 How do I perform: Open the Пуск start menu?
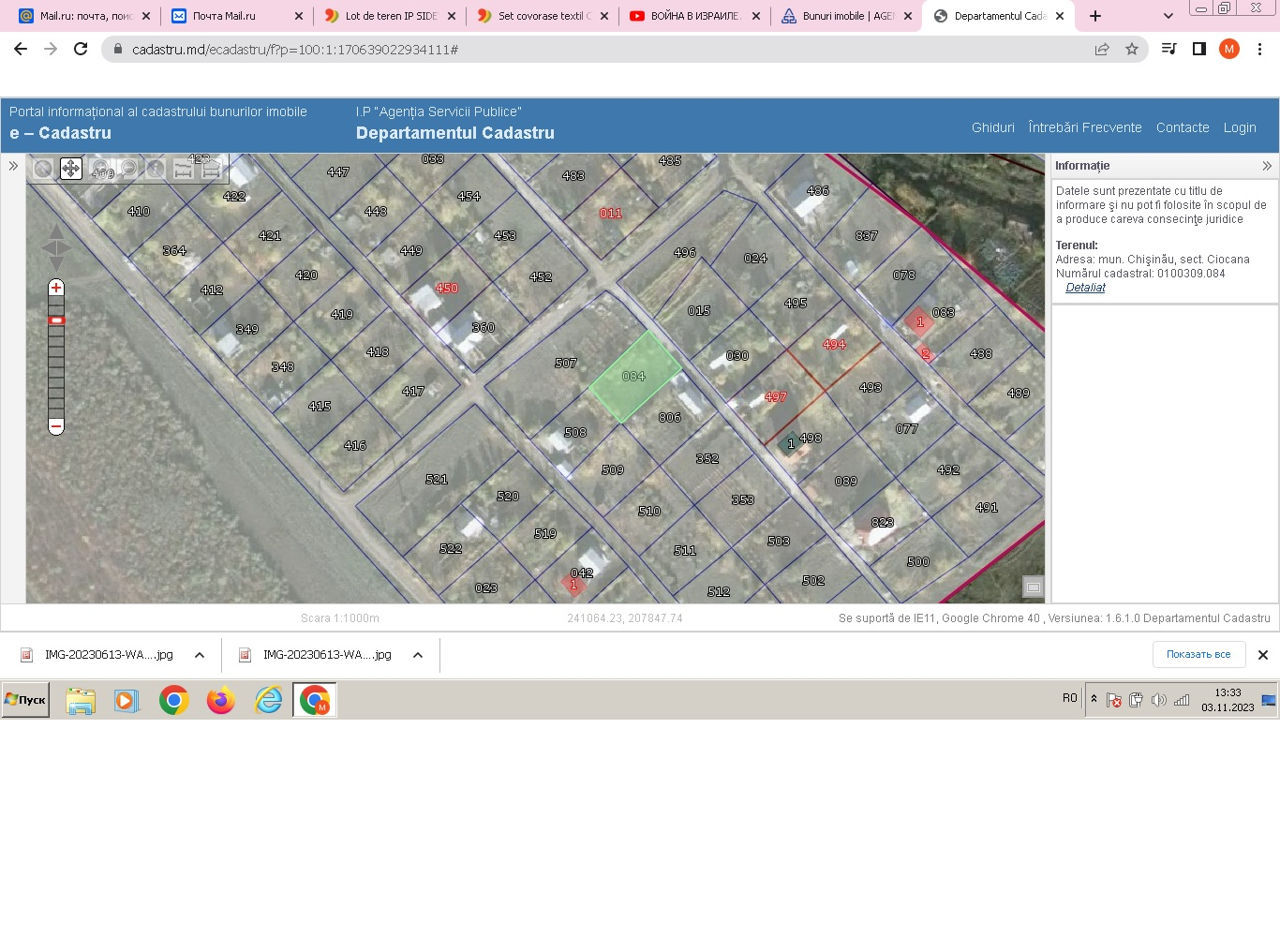(x=25, y=700)
